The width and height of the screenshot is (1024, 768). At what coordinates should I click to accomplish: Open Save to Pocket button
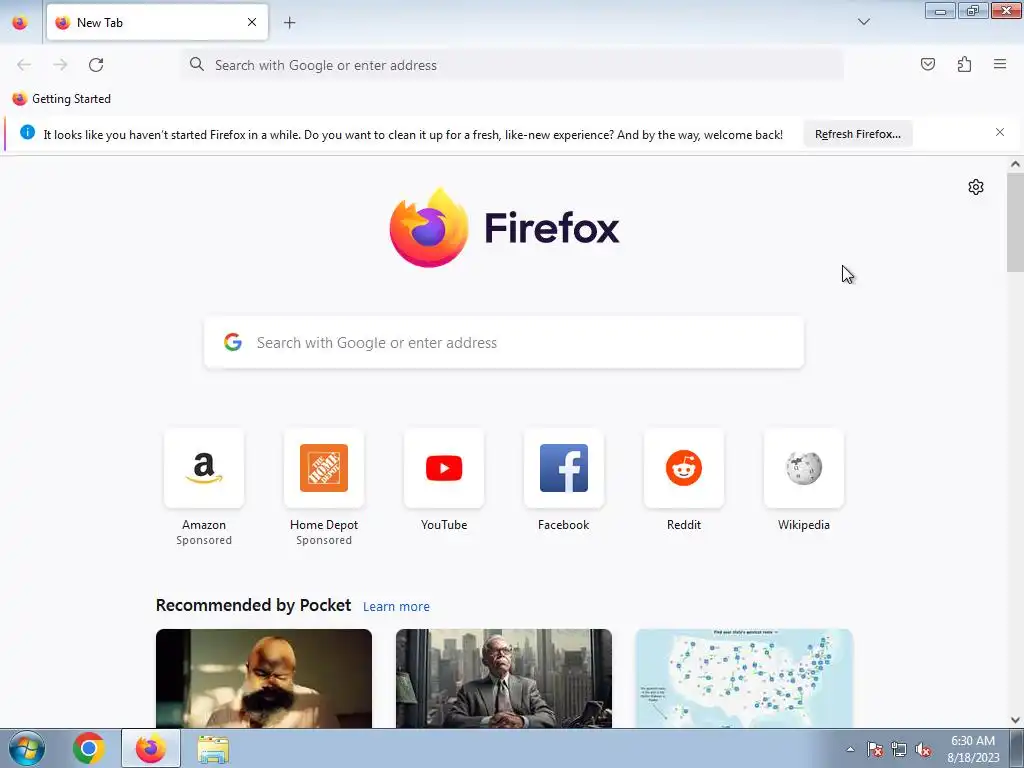[x=927, y=64]
